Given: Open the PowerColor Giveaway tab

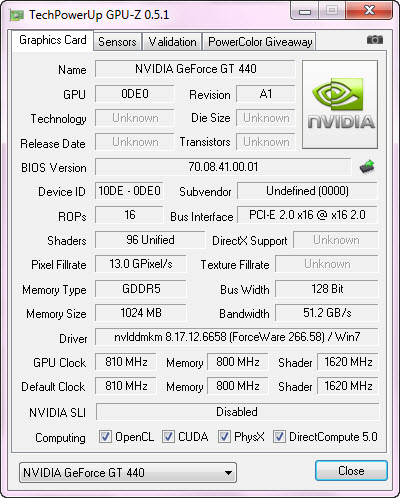Looking at the screenshot, I should (x=260, y=42).
